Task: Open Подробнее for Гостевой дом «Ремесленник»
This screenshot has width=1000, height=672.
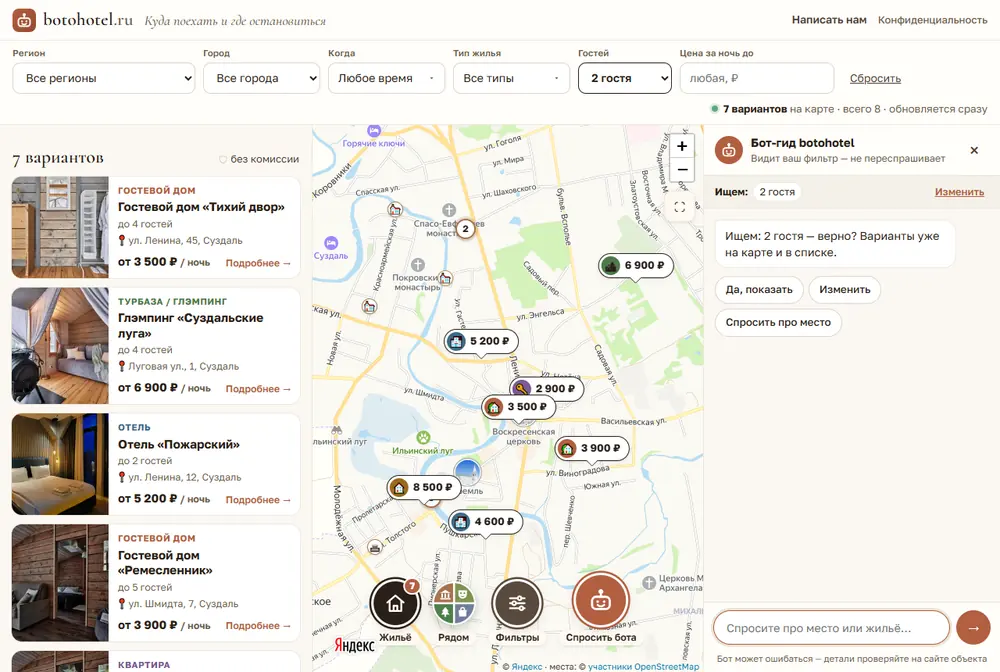Action: click(x=258, y=625)
